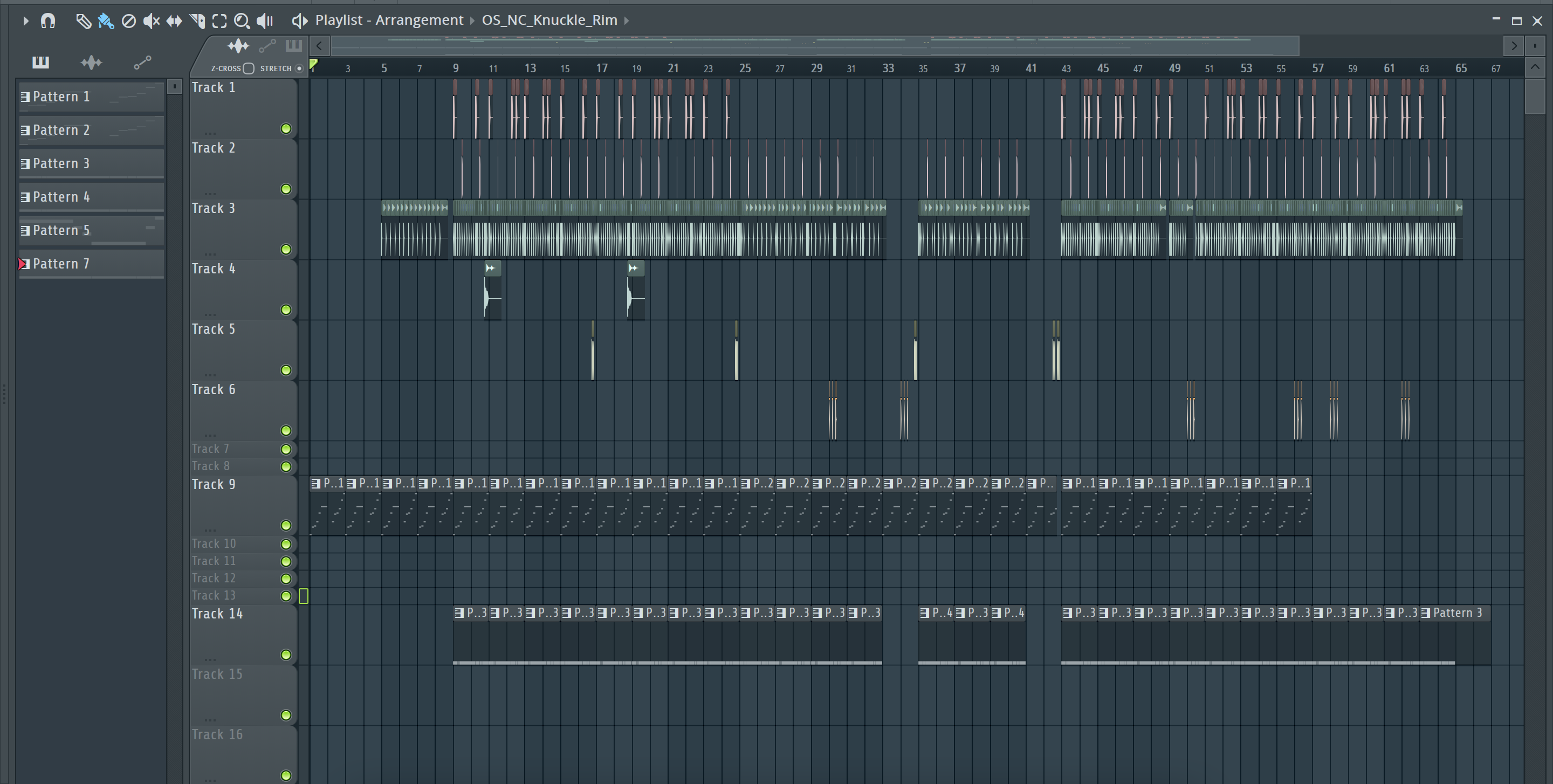Select the Zoom magnifier tool
Screen dimensions: 1553x784
242,21
